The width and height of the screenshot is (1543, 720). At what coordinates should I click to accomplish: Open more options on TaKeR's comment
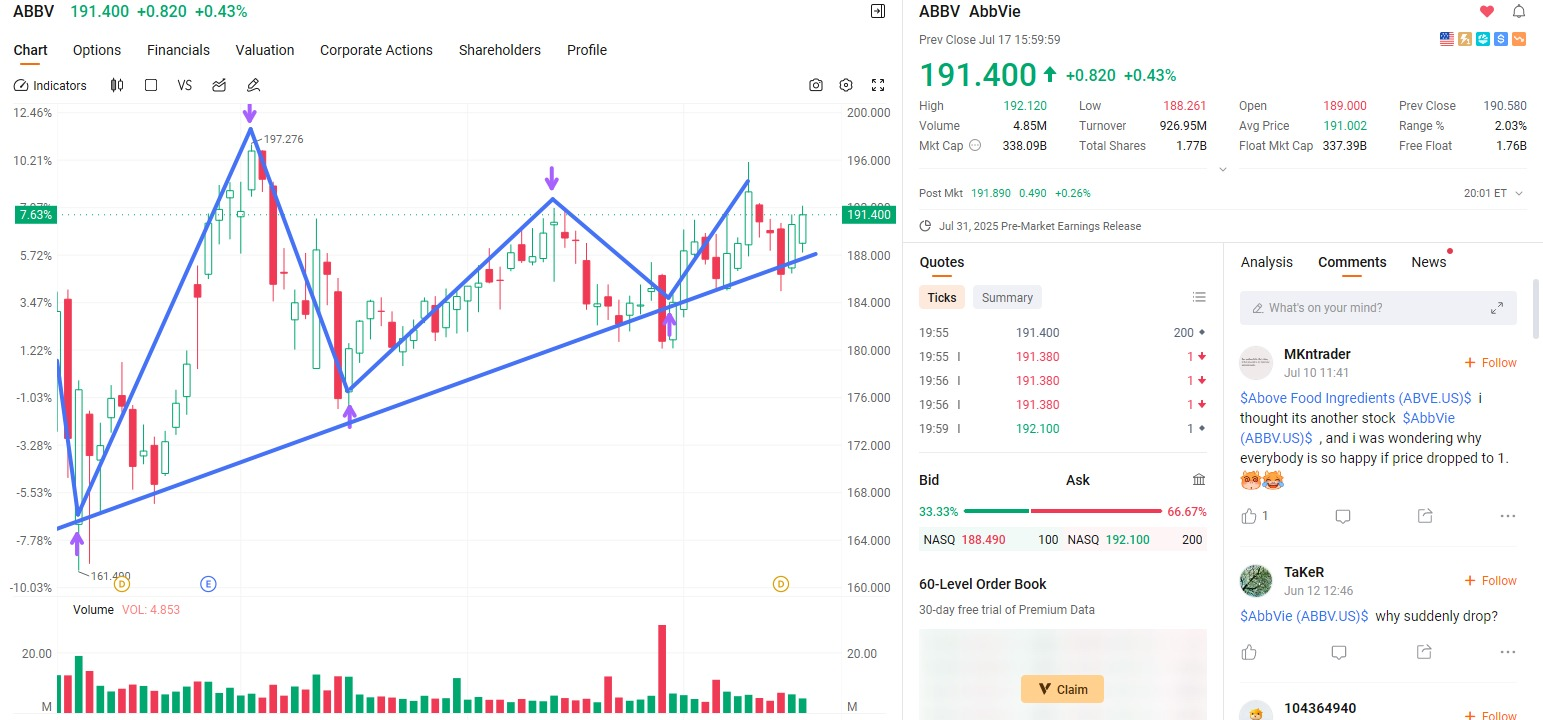click(x=1508, y=652)
